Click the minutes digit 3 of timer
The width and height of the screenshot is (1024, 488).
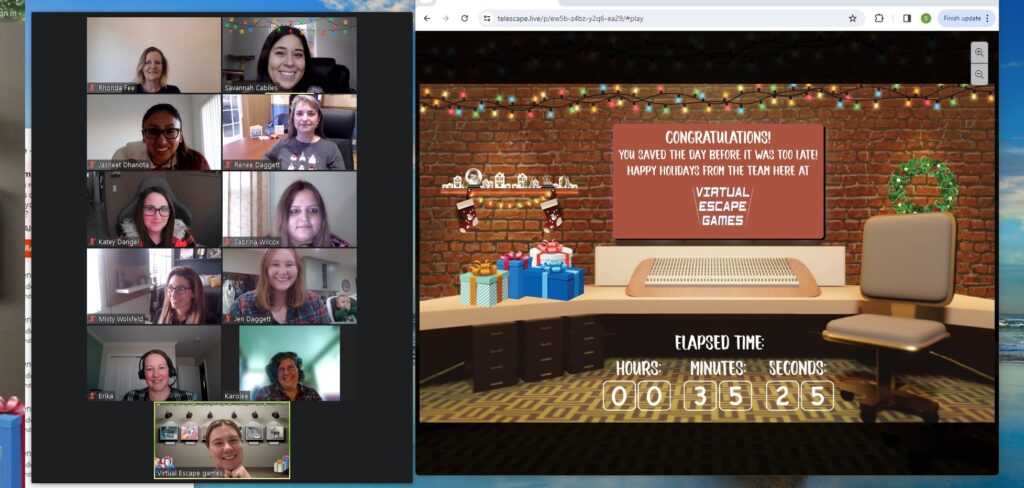[699, 396]
